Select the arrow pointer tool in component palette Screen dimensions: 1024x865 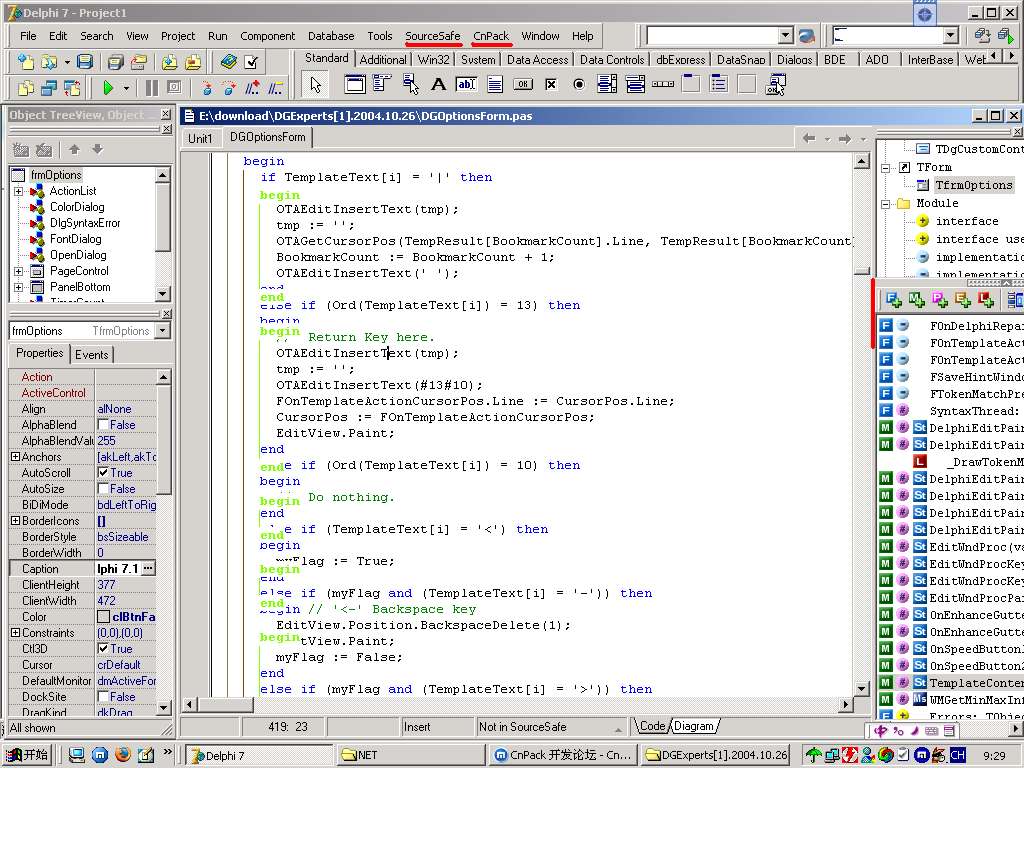315,85
